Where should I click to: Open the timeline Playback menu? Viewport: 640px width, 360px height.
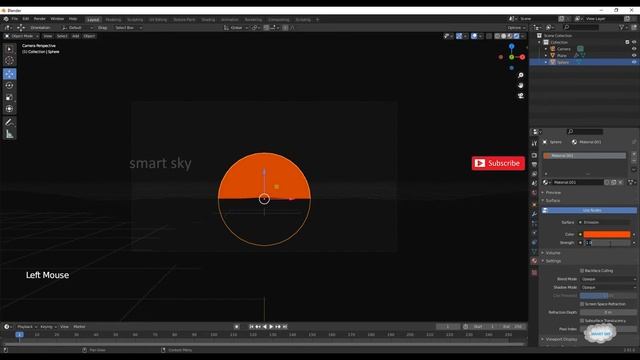[27, 327]
